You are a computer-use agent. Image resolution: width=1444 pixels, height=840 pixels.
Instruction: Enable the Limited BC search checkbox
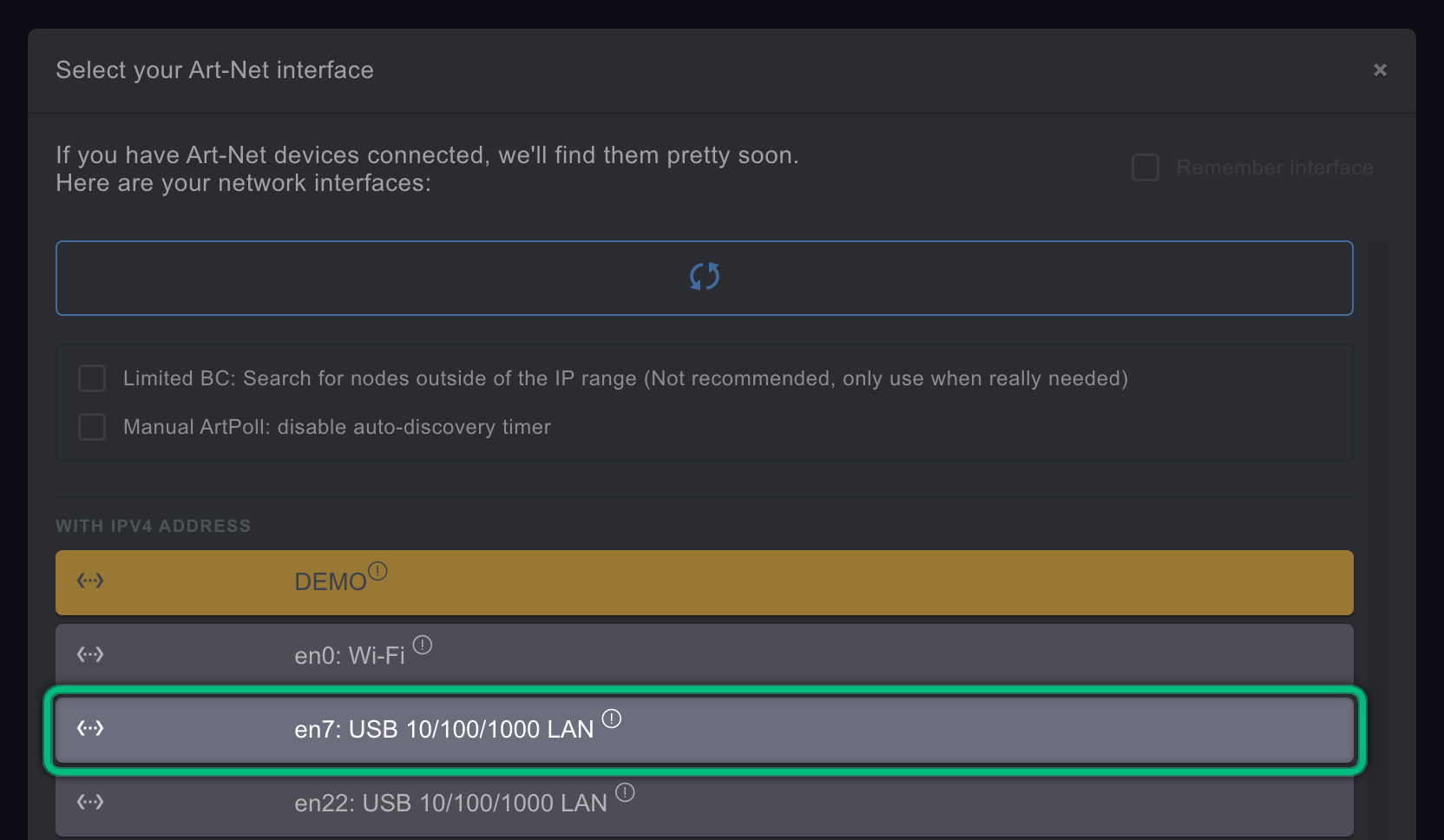(x=92, y=378)
